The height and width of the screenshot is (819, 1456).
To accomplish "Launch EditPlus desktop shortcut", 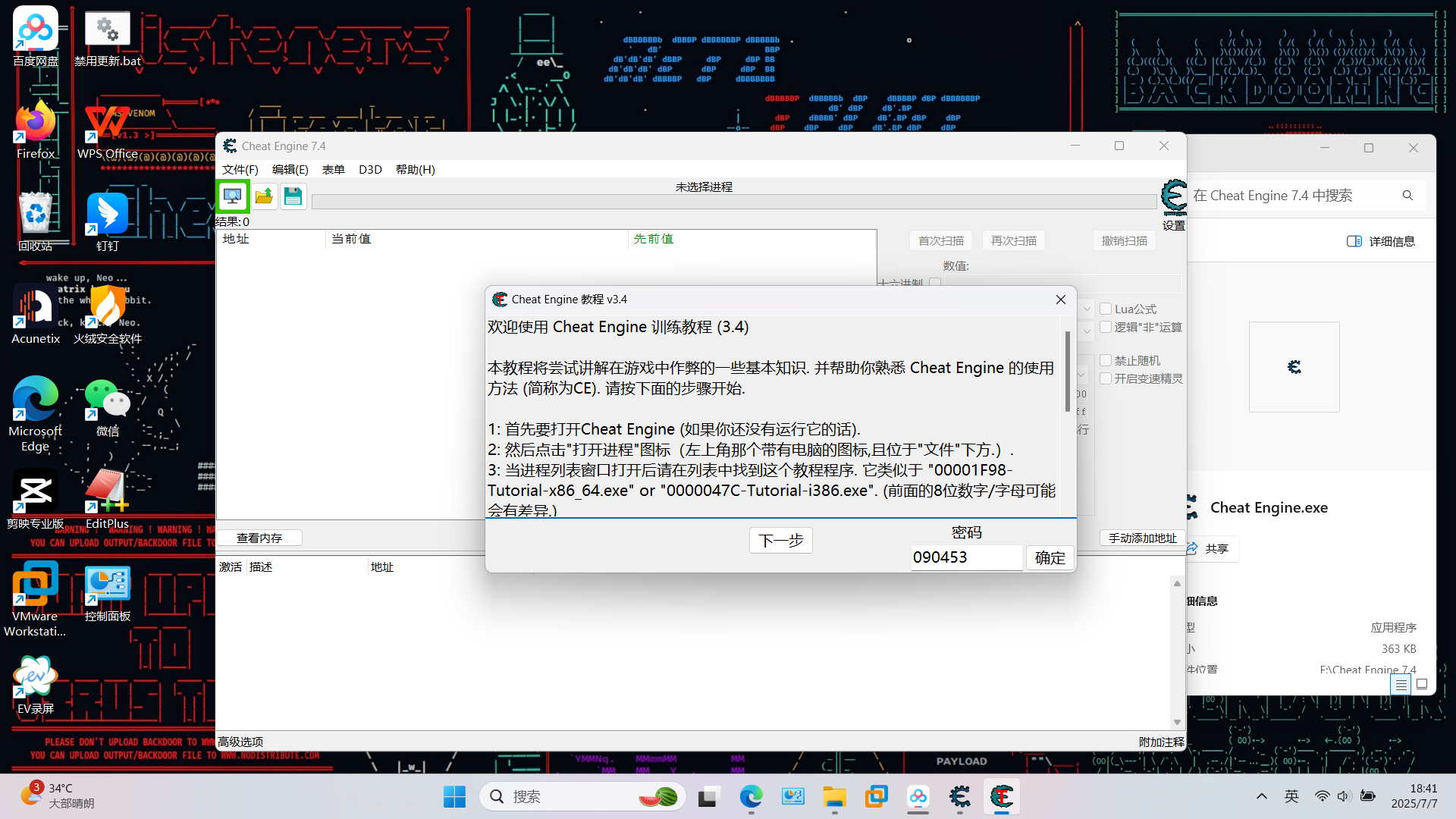I will [x=108, y=499].
